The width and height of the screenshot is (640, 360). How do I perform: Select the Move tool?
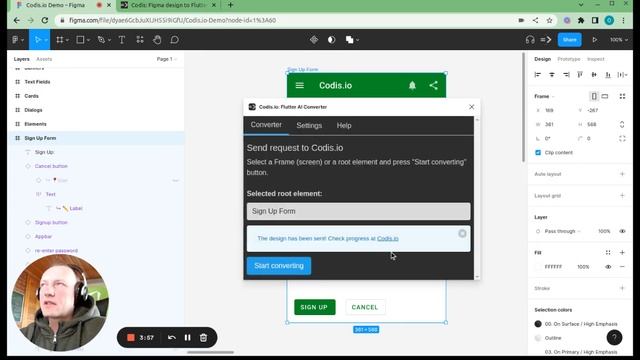point(38,40)
